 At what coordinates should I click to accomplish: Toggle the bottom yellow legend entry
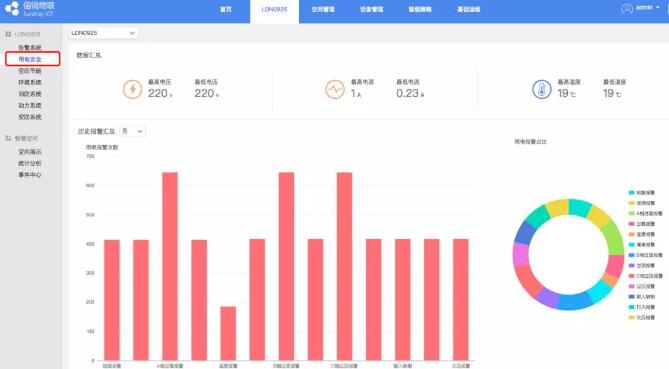[641, 317]
